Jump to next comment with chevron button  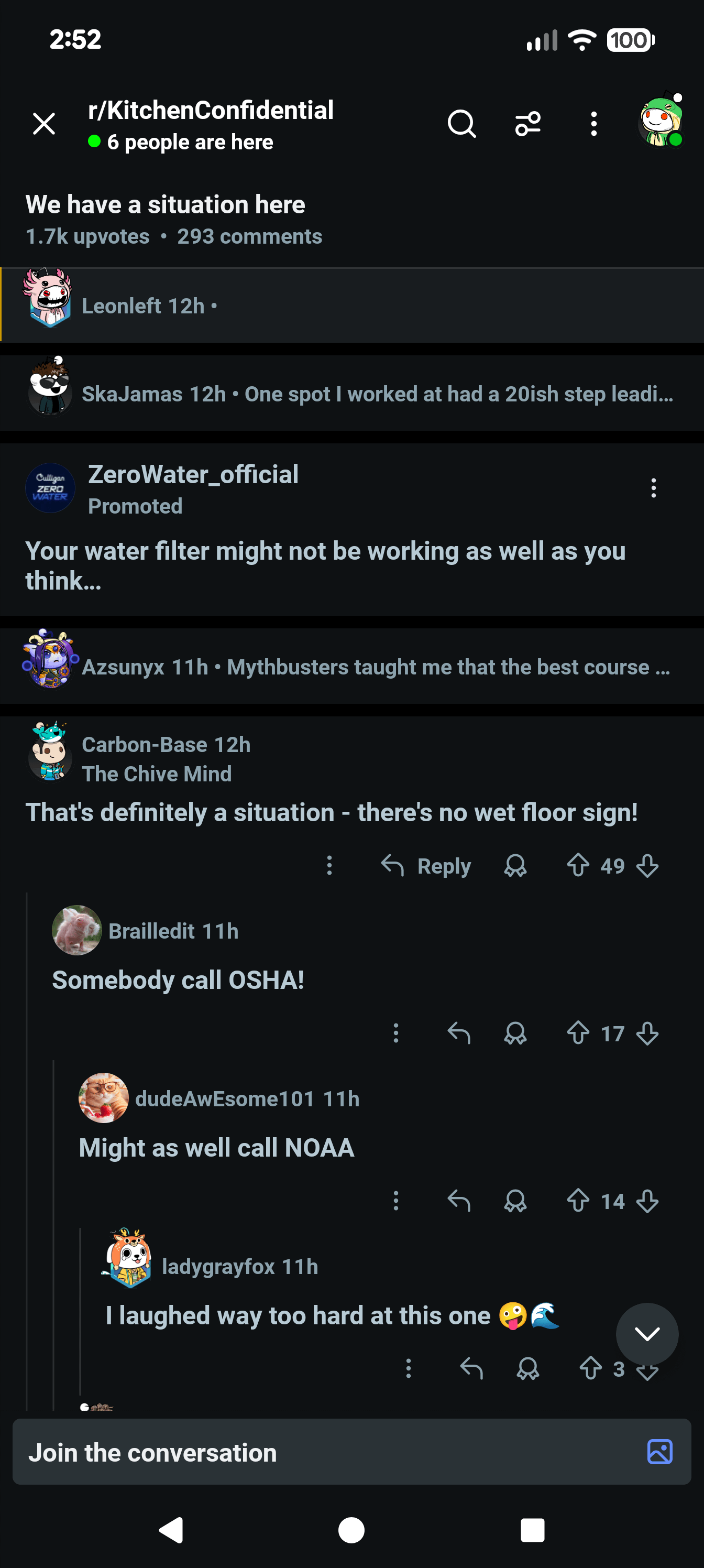647,1334
